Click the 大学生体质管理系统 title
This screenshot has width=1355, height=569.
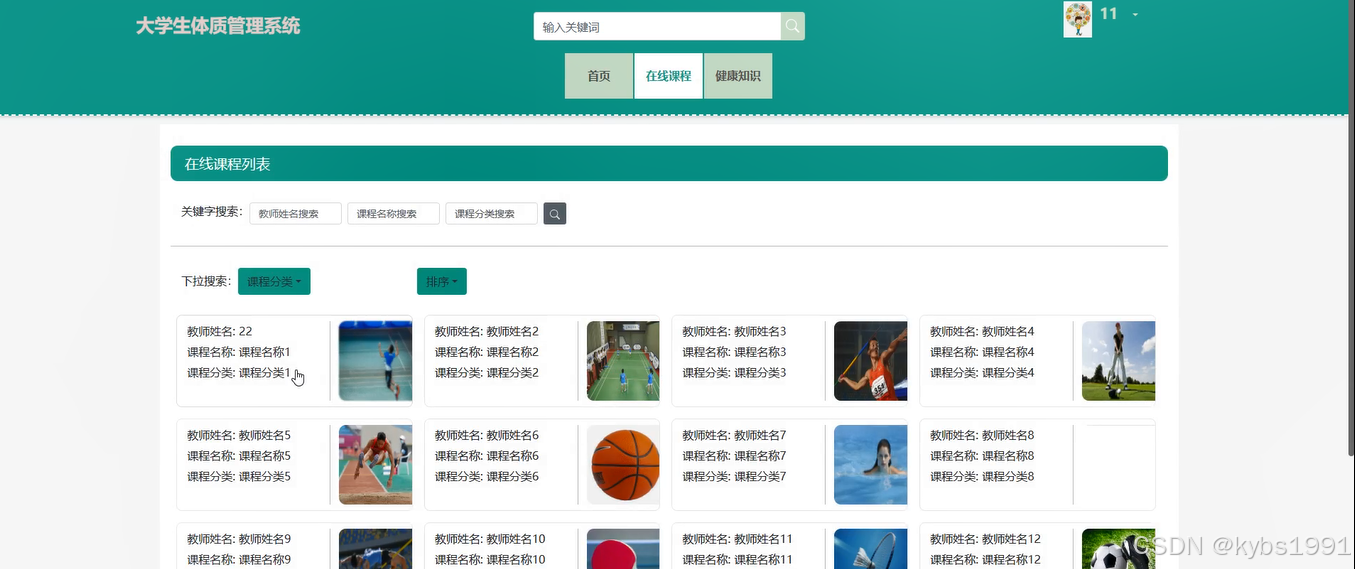[218, 26]
